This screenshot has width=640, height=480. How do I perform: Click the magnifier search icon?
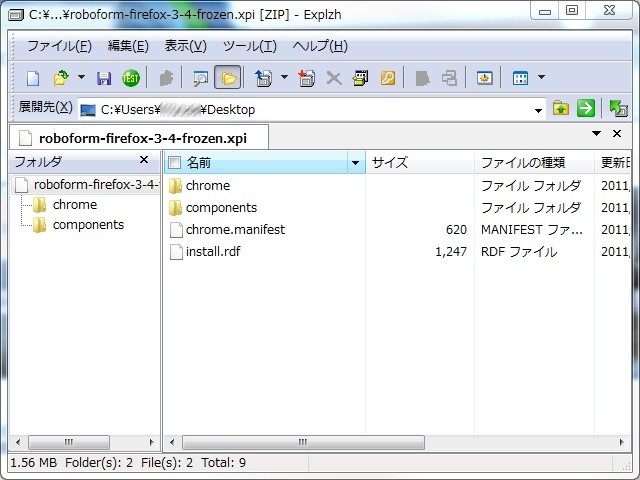pos(200,78)
